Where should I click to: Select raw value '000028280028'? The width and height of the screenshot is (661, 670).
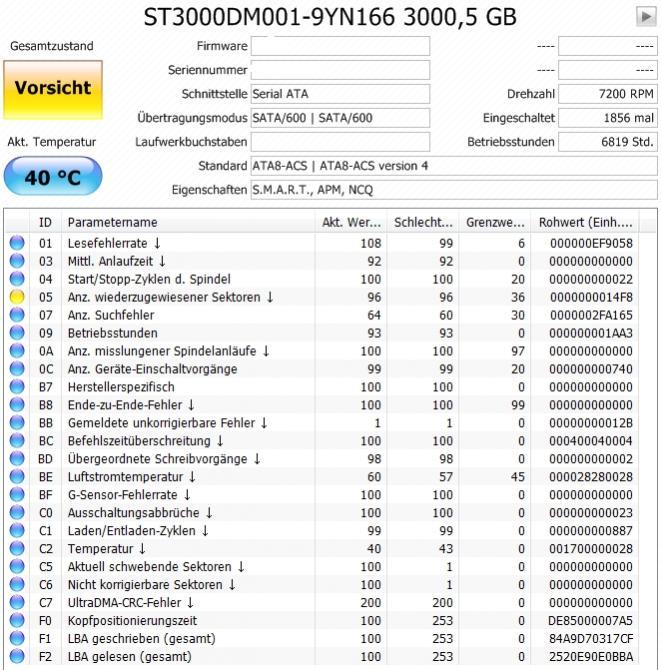pyautogui.click(x=591, y=476)
